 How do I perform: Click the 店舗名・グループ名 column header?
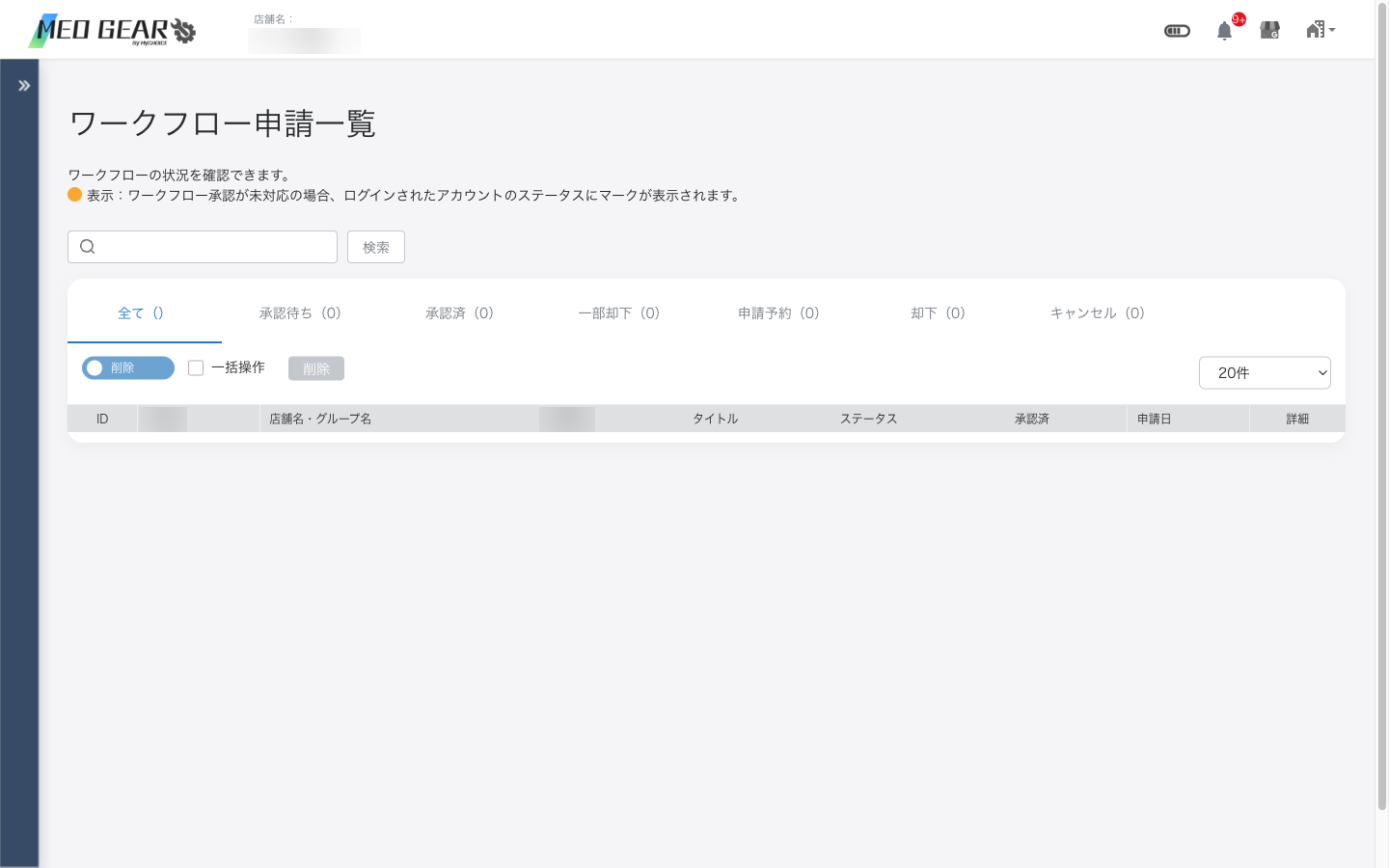320,419
